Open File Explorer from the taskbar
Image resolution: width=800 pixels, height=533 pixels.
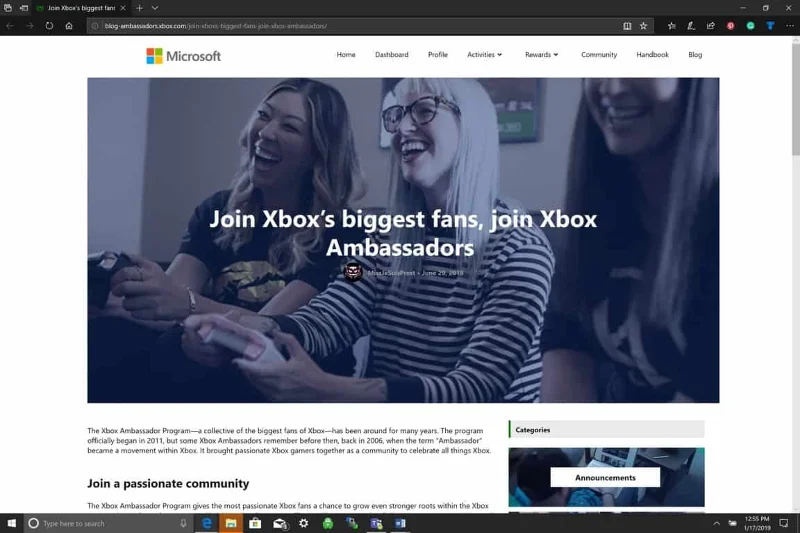231,523
